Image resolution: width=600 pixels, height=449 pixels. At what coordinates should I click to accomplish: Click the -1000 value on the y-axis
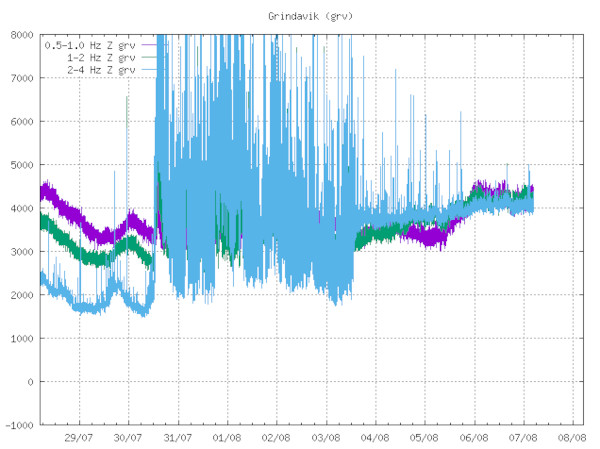(18, 425)
